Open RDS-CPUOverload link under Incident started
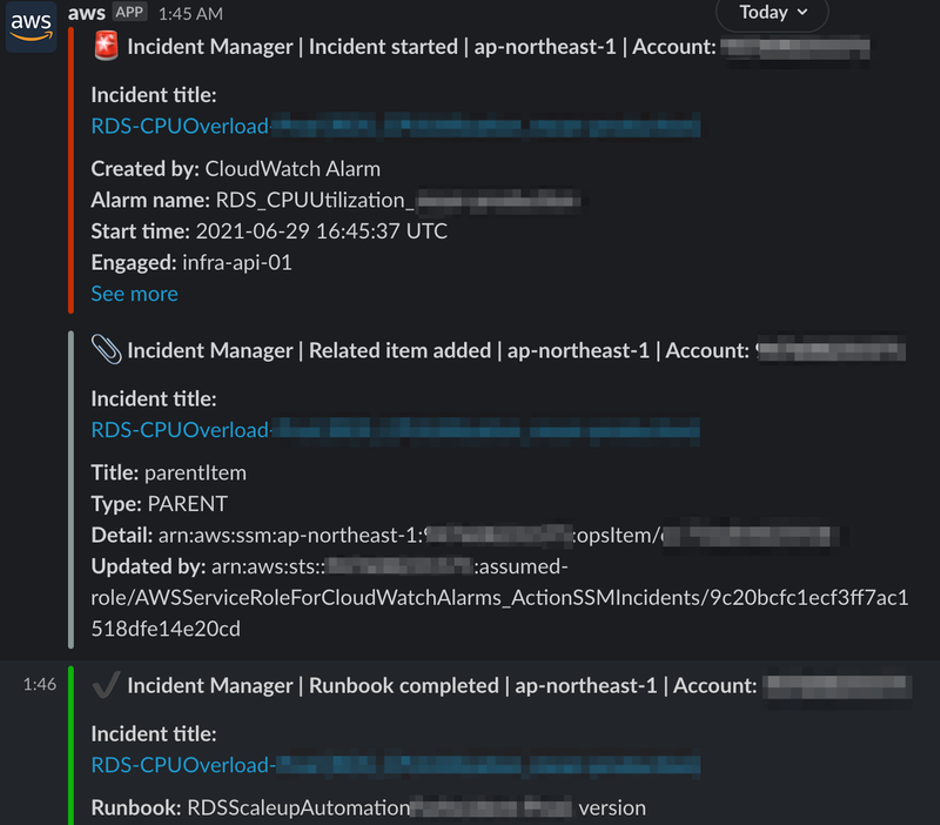Viewport: 940px width, 825px height. click(x=180, y=126)
